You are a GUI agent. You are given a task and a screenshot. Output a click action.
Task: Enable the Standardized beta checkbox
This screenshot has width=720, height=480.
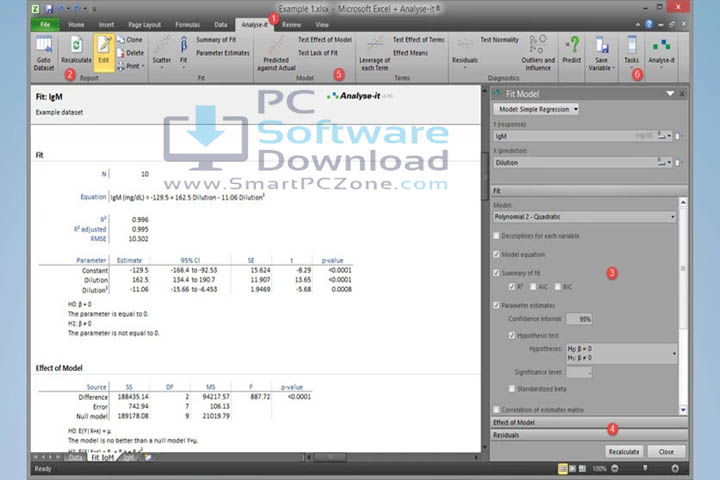(x=512, y=389)
